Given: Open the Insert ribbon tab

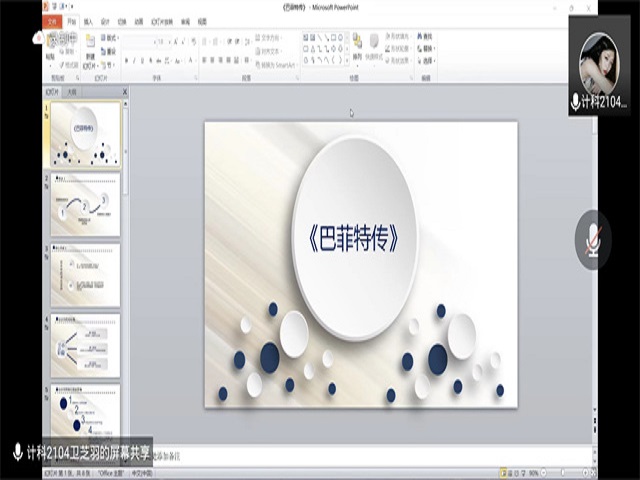Looking at the screenshot, I should pos(88,20).
